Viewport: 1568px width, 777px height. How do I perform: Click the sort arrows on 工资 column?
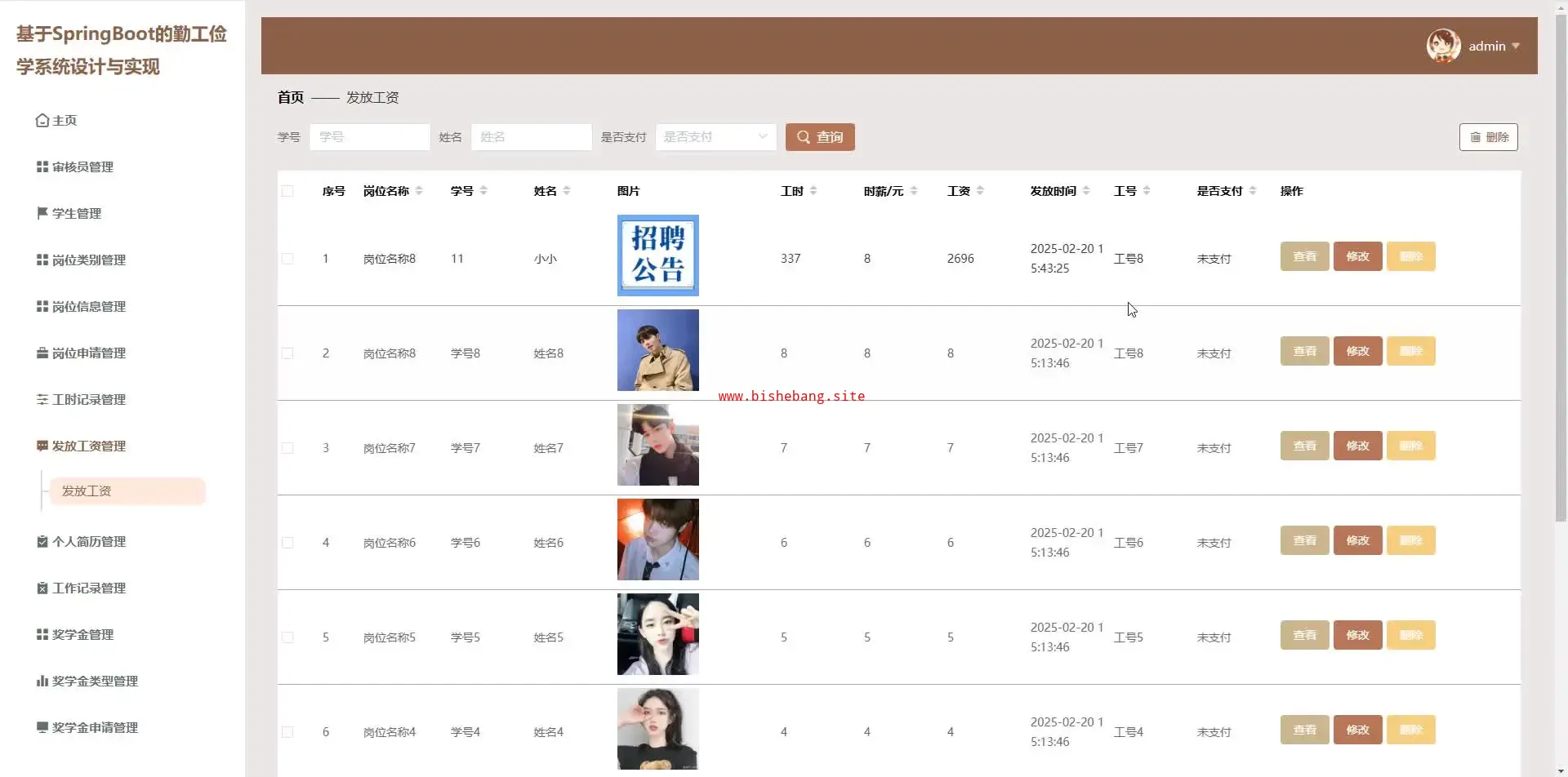coord(980,191)
